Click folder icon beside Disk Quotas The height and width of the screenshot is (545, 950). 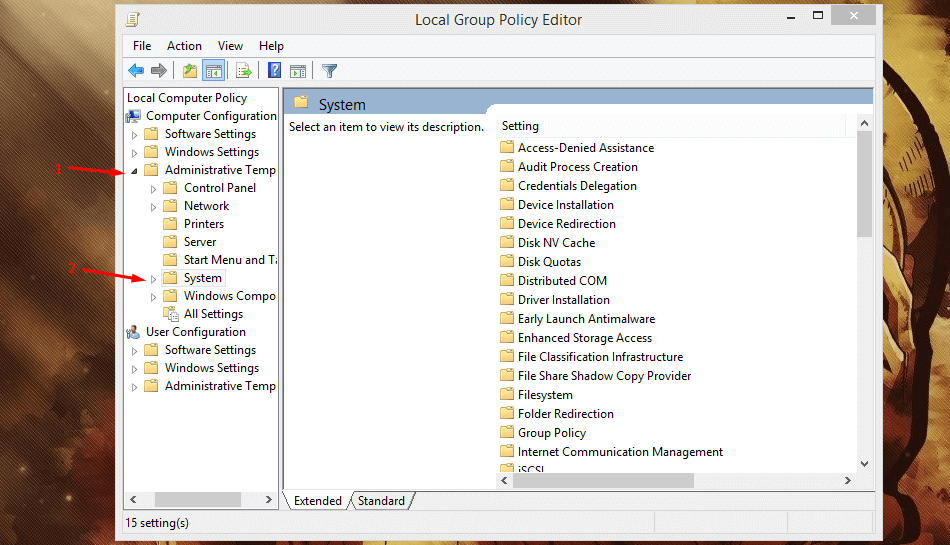click(507, 262)
